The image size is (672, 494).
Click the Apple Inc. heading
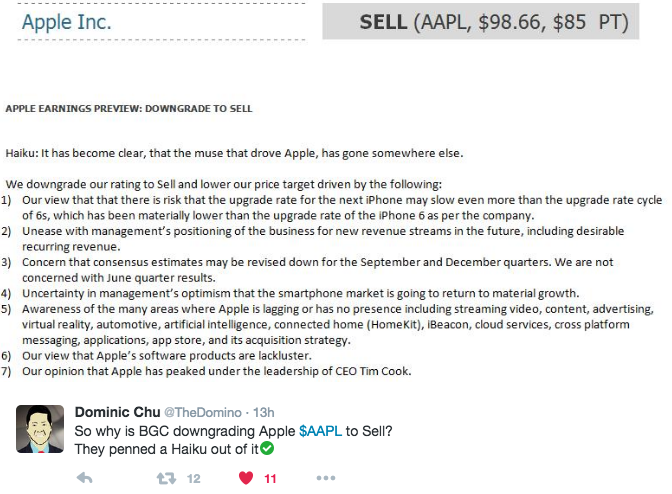[66, 22]
